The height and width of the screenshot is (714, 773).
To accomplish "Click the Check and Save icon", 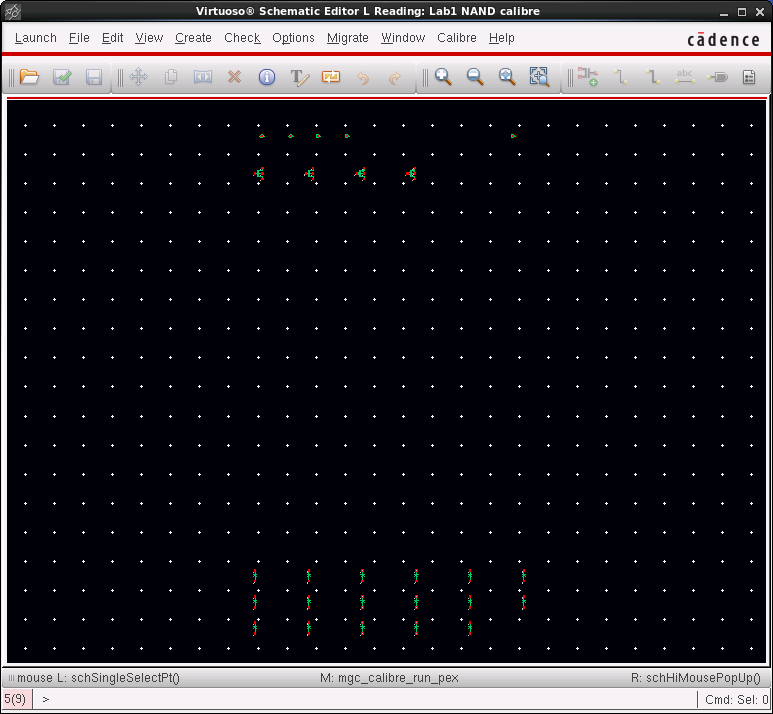I will click(62, 77).
